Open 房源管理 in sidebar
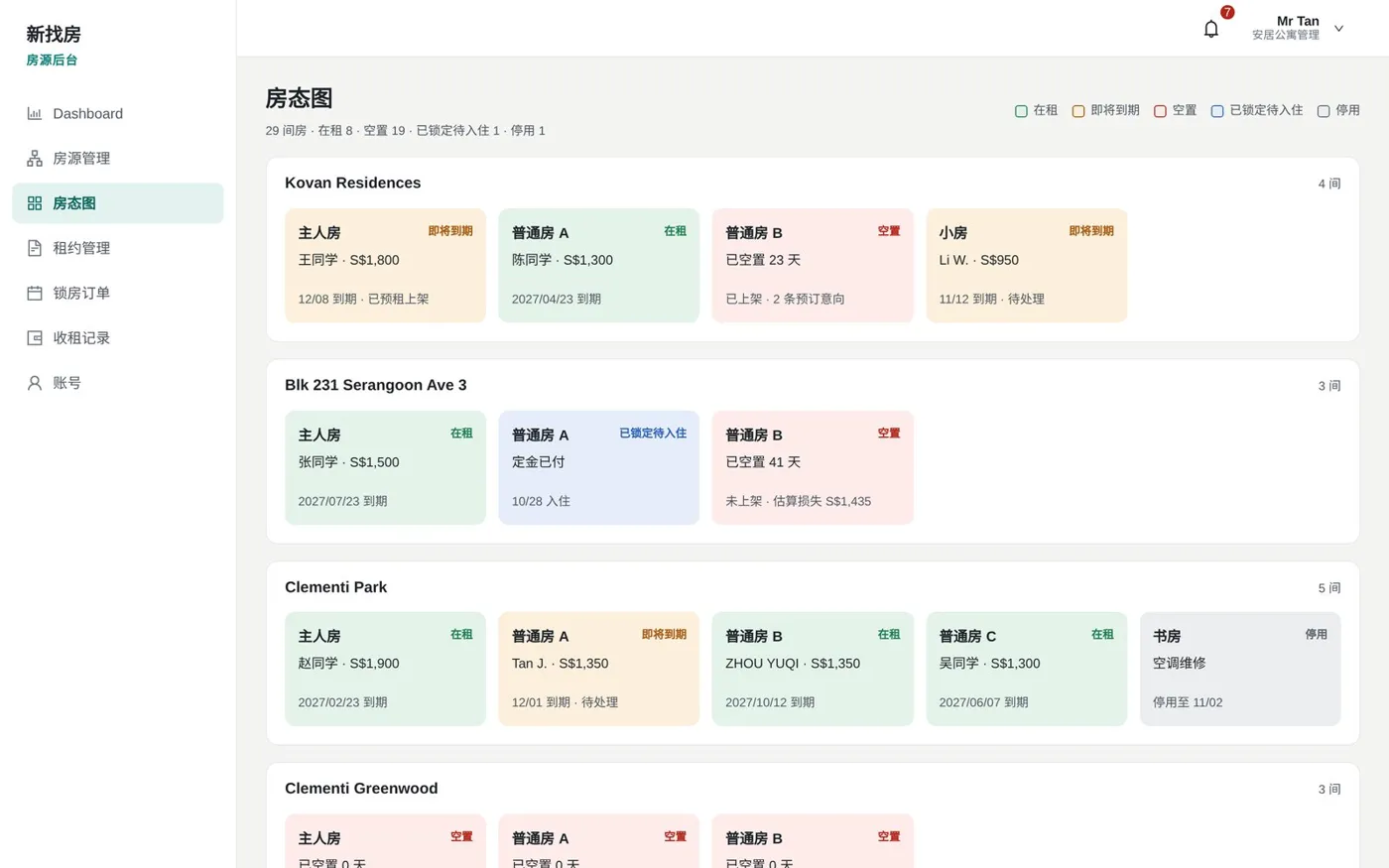This screenshot has width=1389, height=868. pyautogui.click(x=117, y=158)
